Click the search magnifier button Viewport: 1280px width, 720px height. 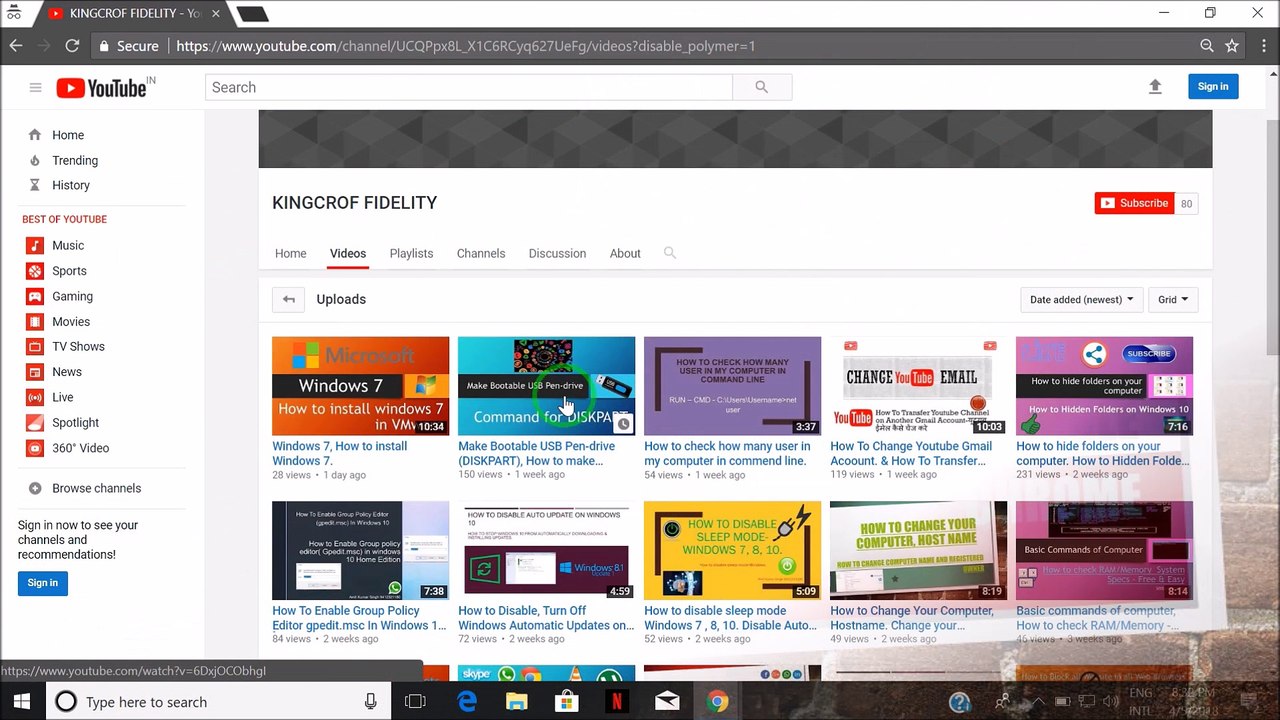click(762, 87)
